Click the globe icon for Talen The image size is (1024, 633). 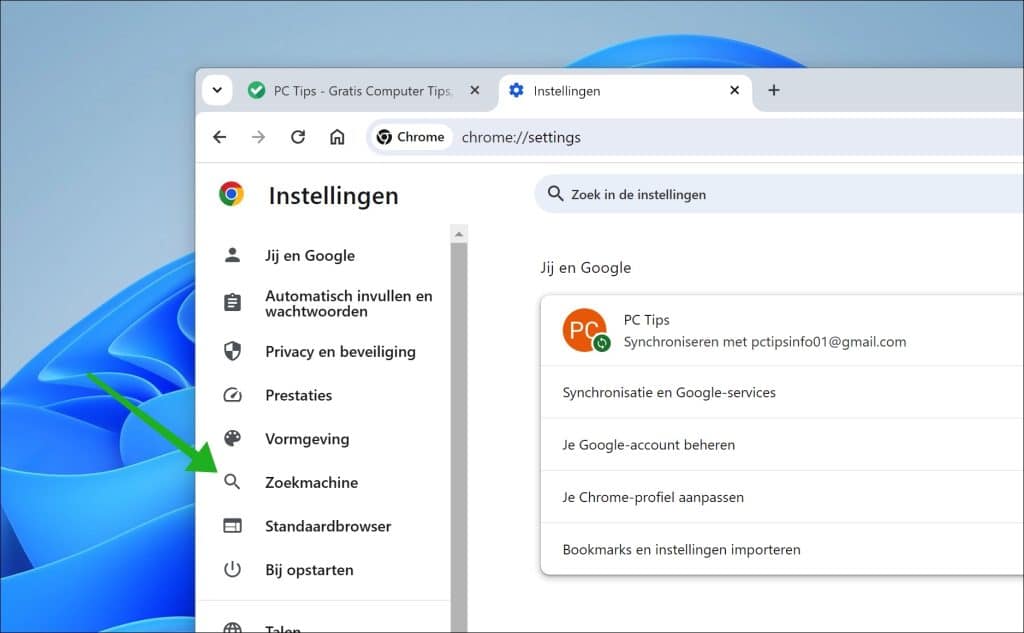(232, 628)
